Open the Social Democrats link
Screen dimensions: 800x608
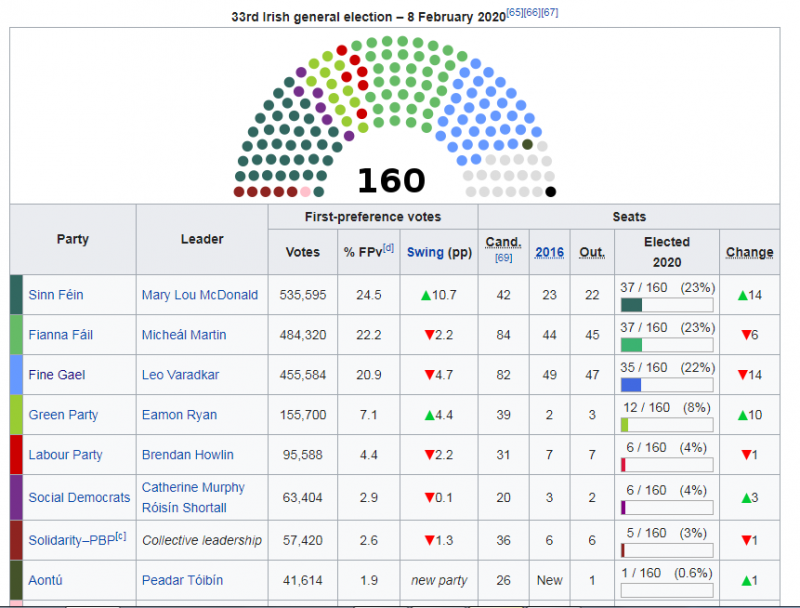(79, 497)
